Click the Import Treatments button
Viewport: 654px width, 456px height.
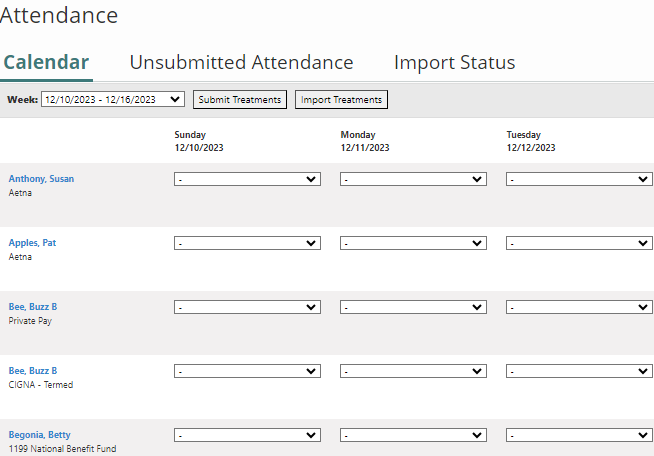[341, 100]
